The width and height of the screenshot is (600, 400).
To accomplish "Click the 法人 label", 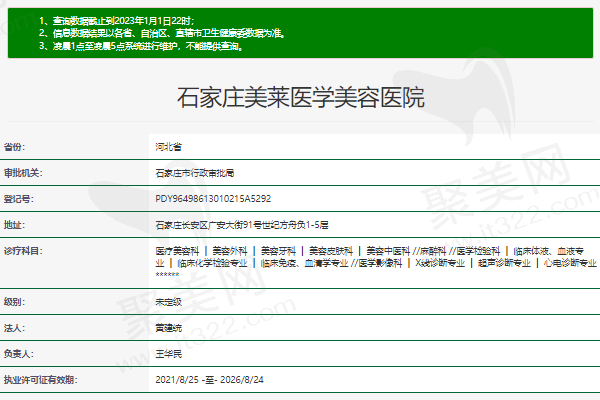I will coord(14,328).
